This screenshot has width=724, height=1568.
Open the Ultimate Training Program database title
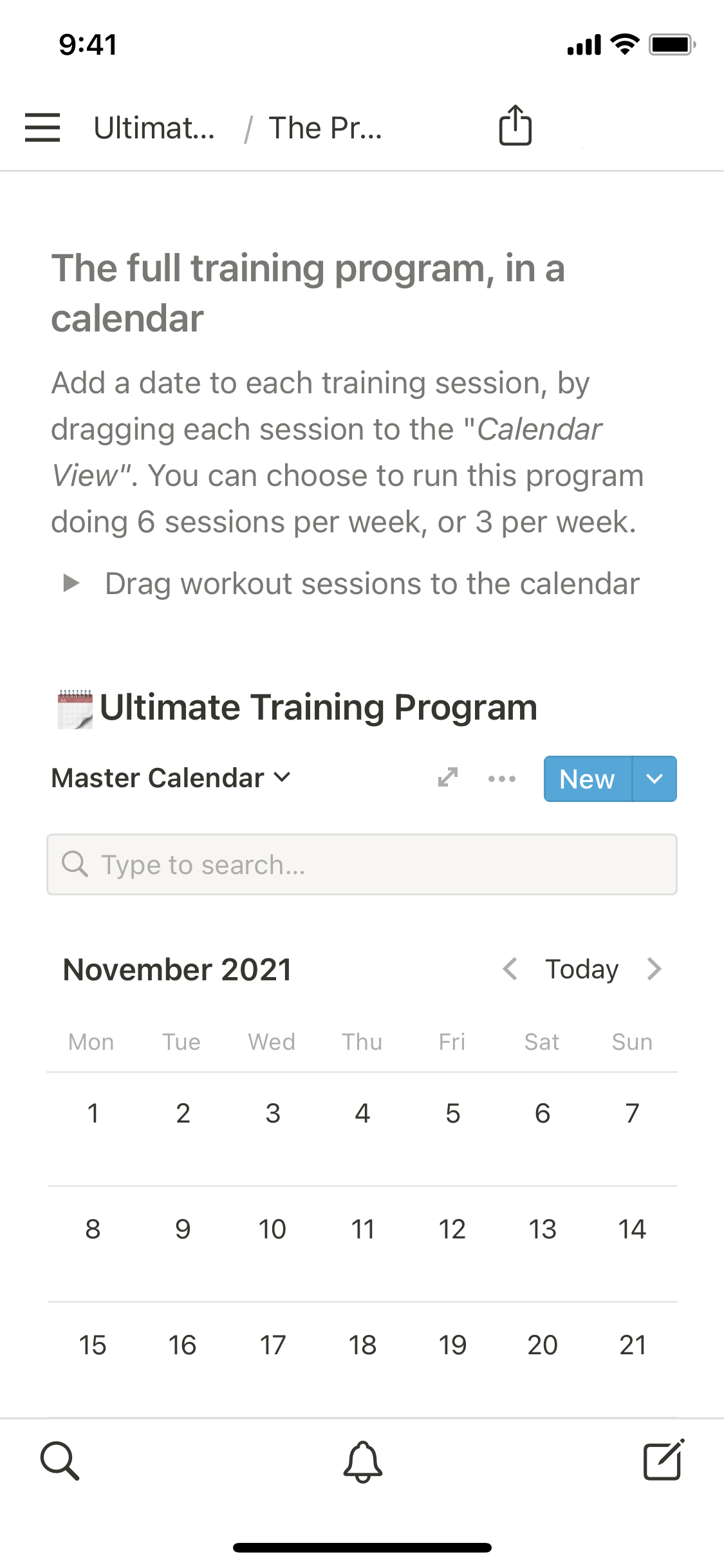pyautogui.click(x=319, y=707)
